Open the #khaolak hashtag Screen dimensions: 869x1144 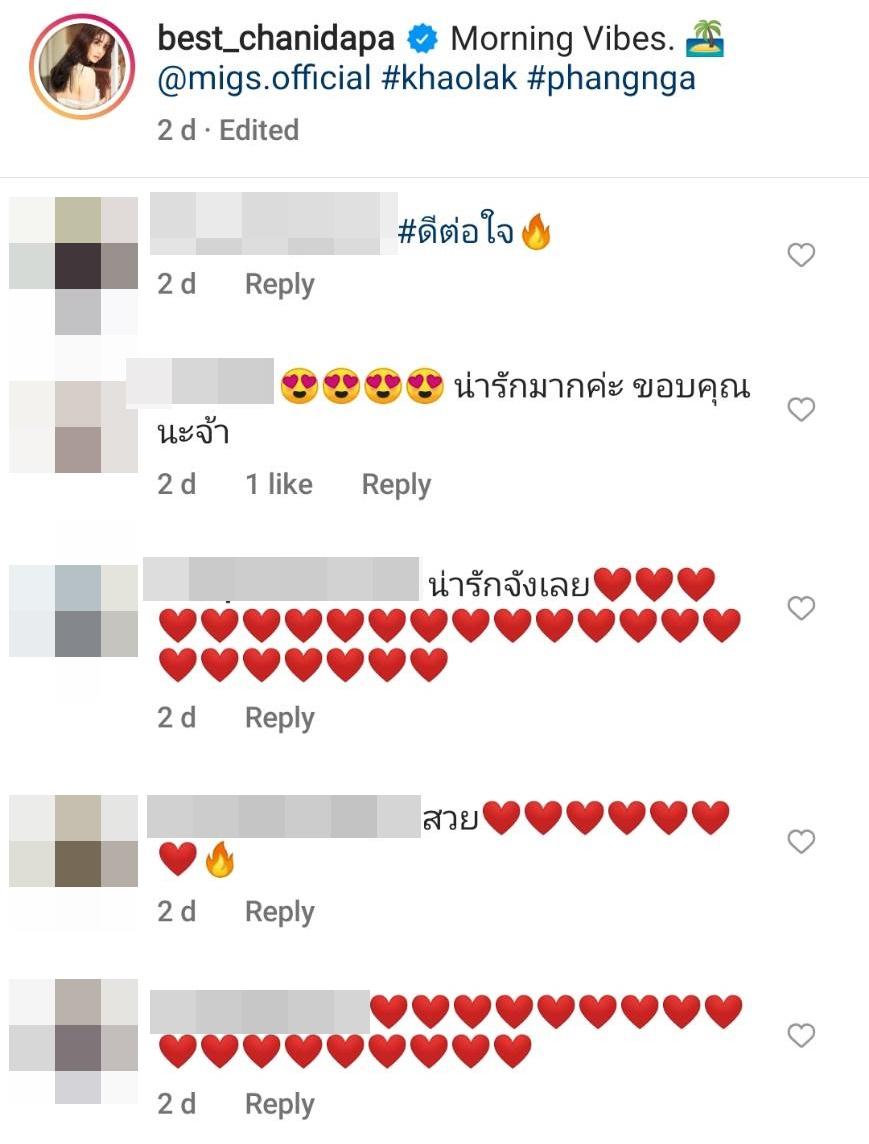(x=449, y=78)
